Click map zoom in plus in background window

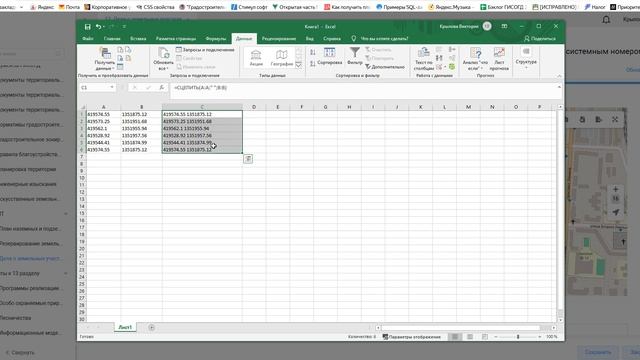click(x=616, y=189)
